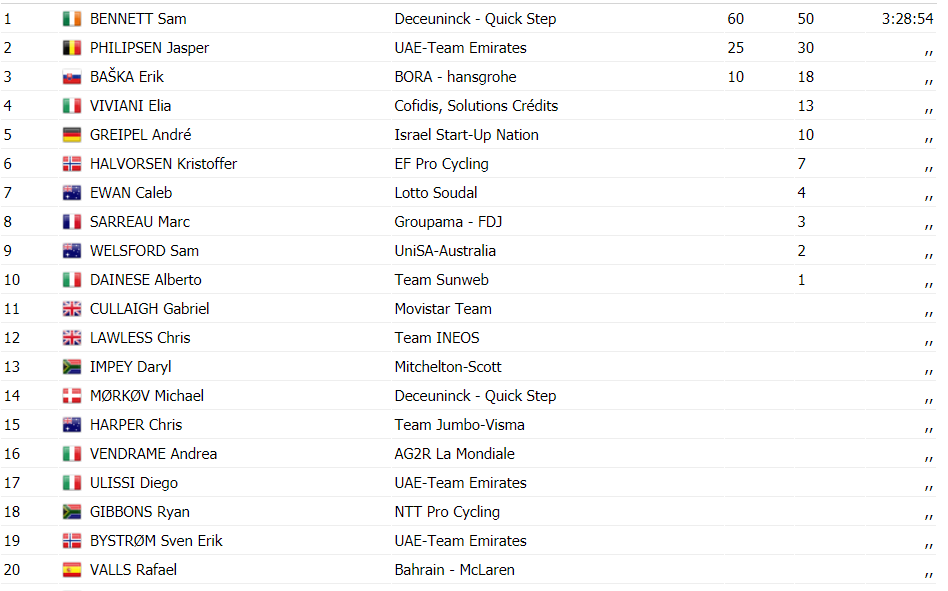
Task: Click the winning time 3:28:54
Action: click(907, 19)
